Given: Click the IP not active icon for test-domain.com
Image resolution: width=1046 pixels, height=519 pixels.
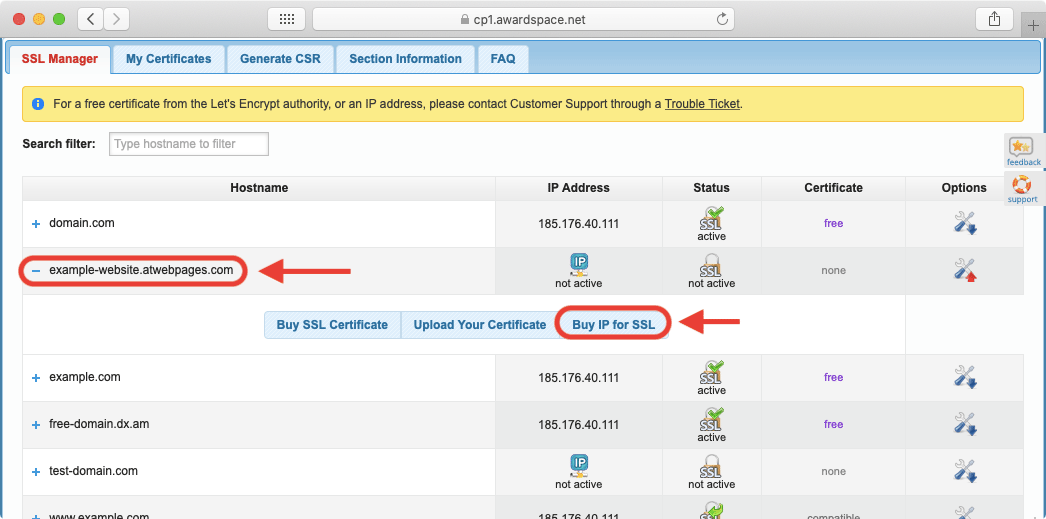Looking at the screenshot, I should pyautogui.click(x=579, y=464).
